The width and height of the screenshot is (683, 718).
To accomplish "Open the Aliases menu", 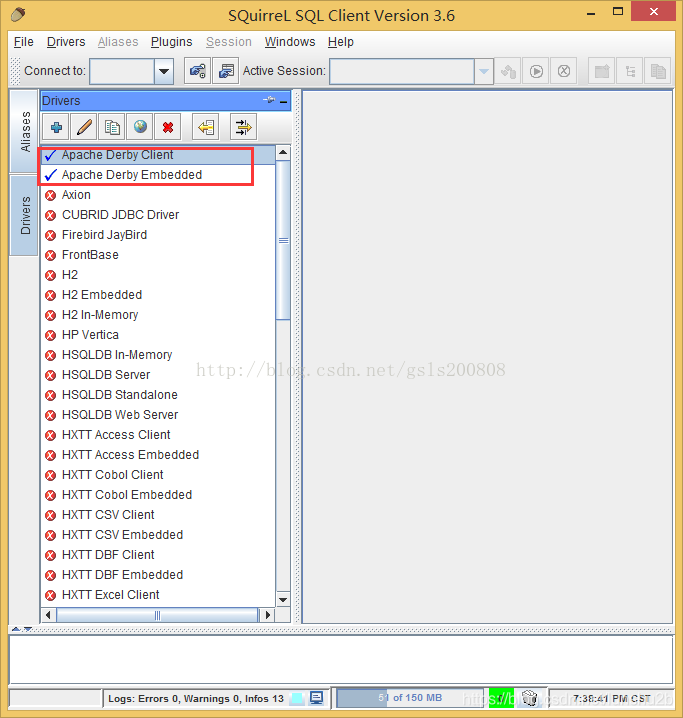I will coord(118,42).
